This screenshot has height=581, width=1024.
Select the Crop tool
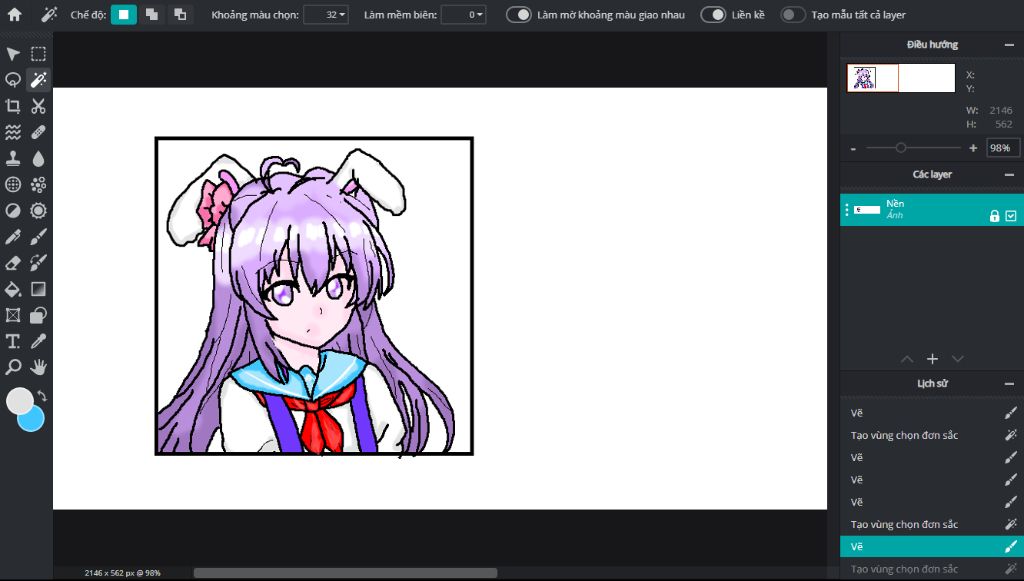tap(13, 106)
